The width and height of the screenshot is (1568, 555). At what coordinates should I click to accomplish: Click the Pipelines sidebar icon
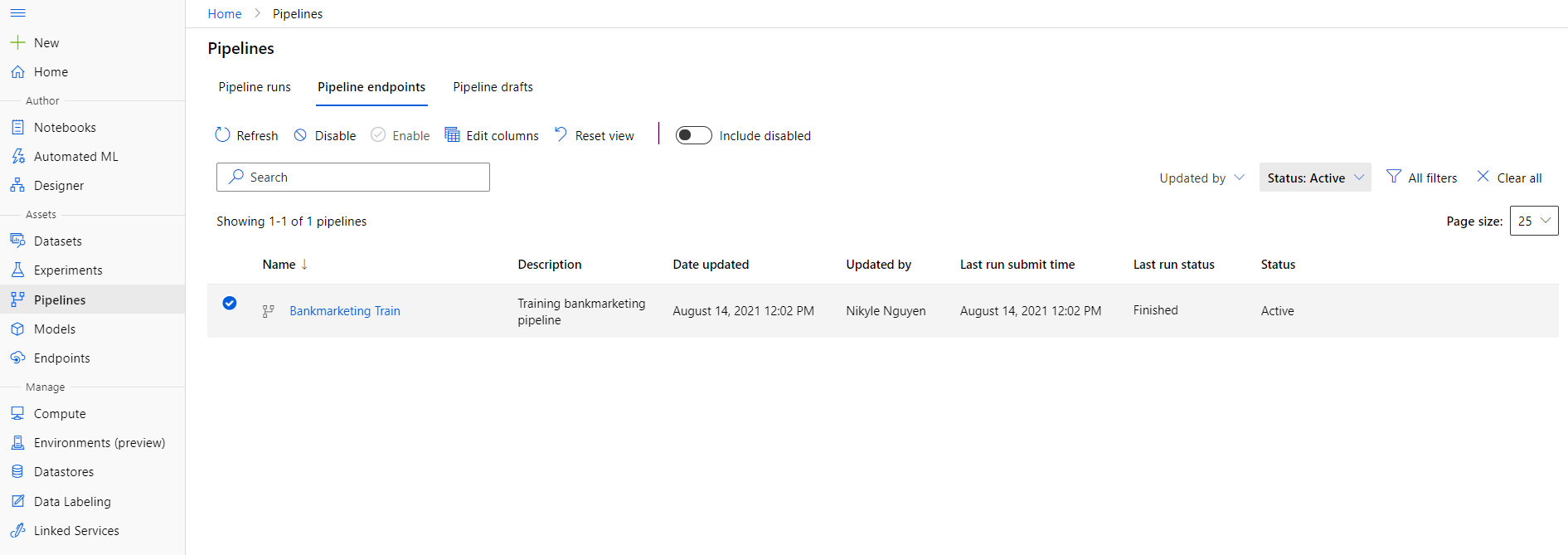click(17, 299)
